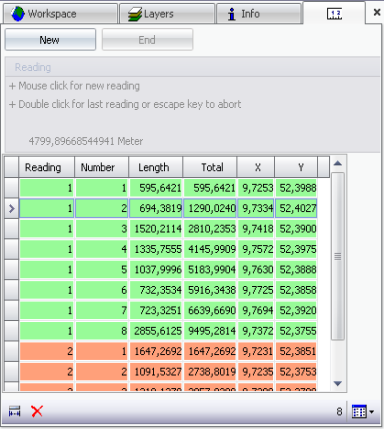Select the measurement ruler tab icon
The image size is (384, 429).
pos(334,14)
